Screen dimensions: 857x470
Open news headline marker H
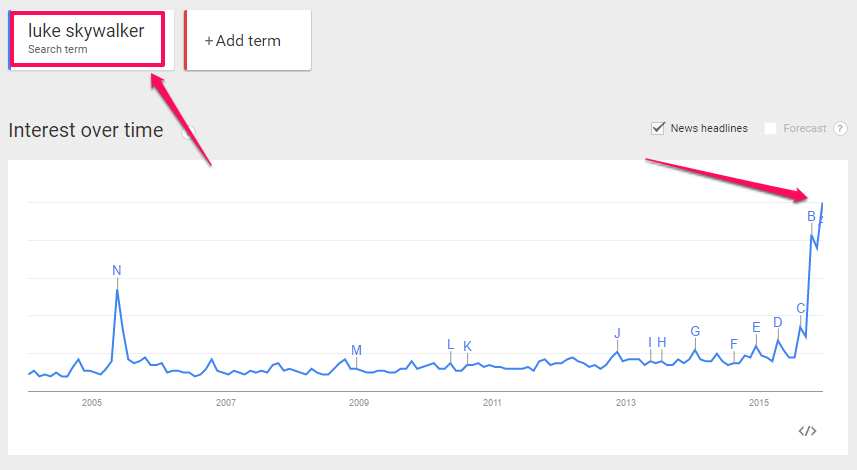[x=662, y=342]
